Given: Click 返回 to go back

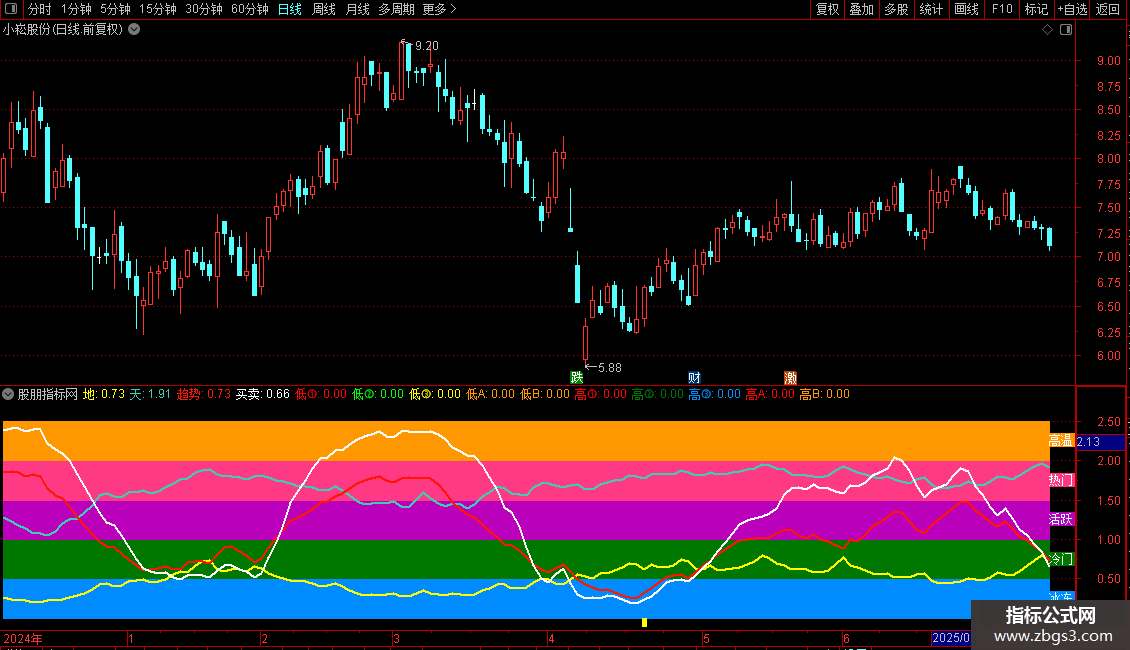Looking at the screenshot, I should point(1108,9).
